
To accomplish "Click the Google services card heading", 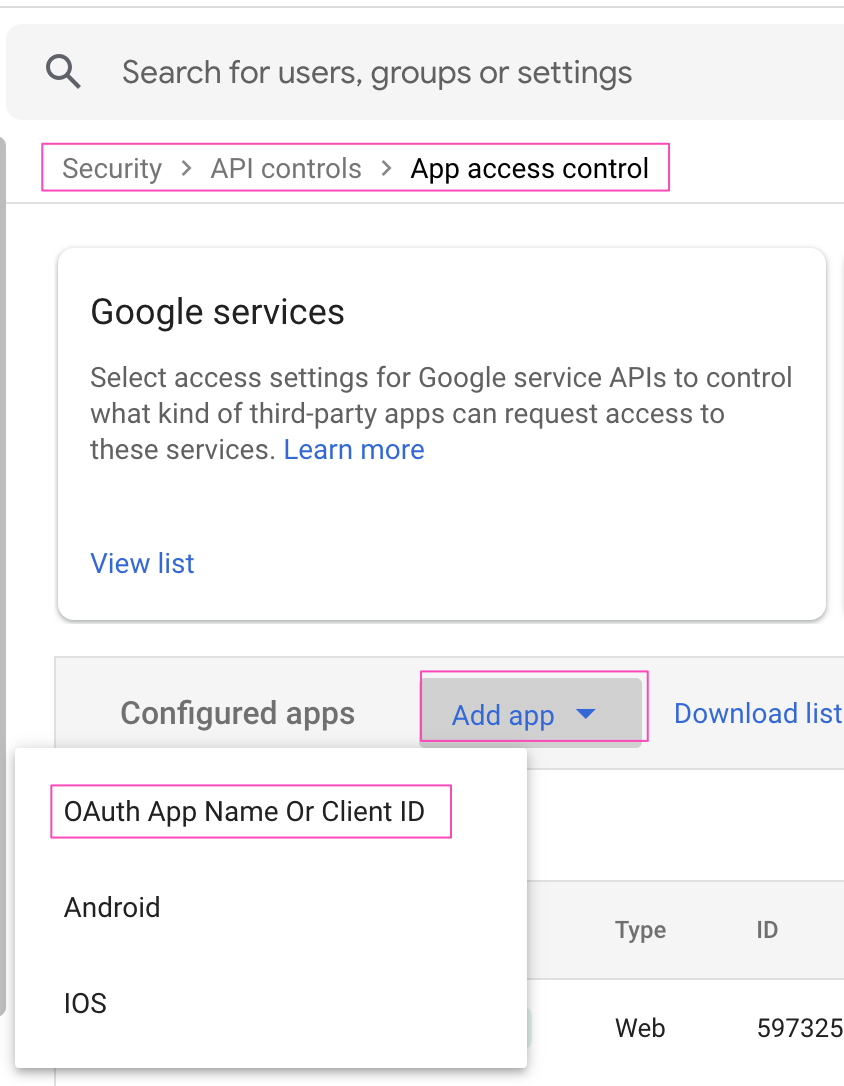I will (x=216, y=312).
